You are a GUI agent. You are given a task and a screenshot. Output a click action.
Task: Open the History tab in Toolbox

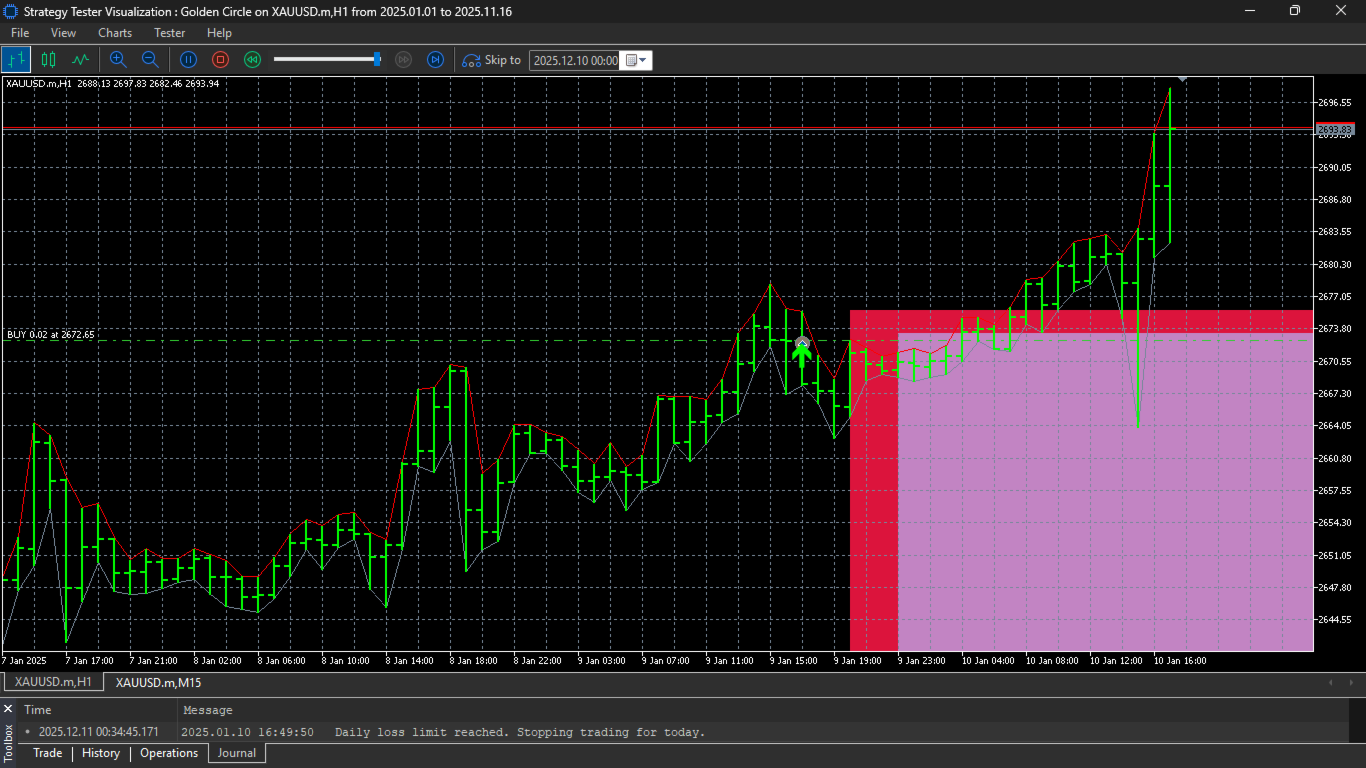click(x=101, y=753)
